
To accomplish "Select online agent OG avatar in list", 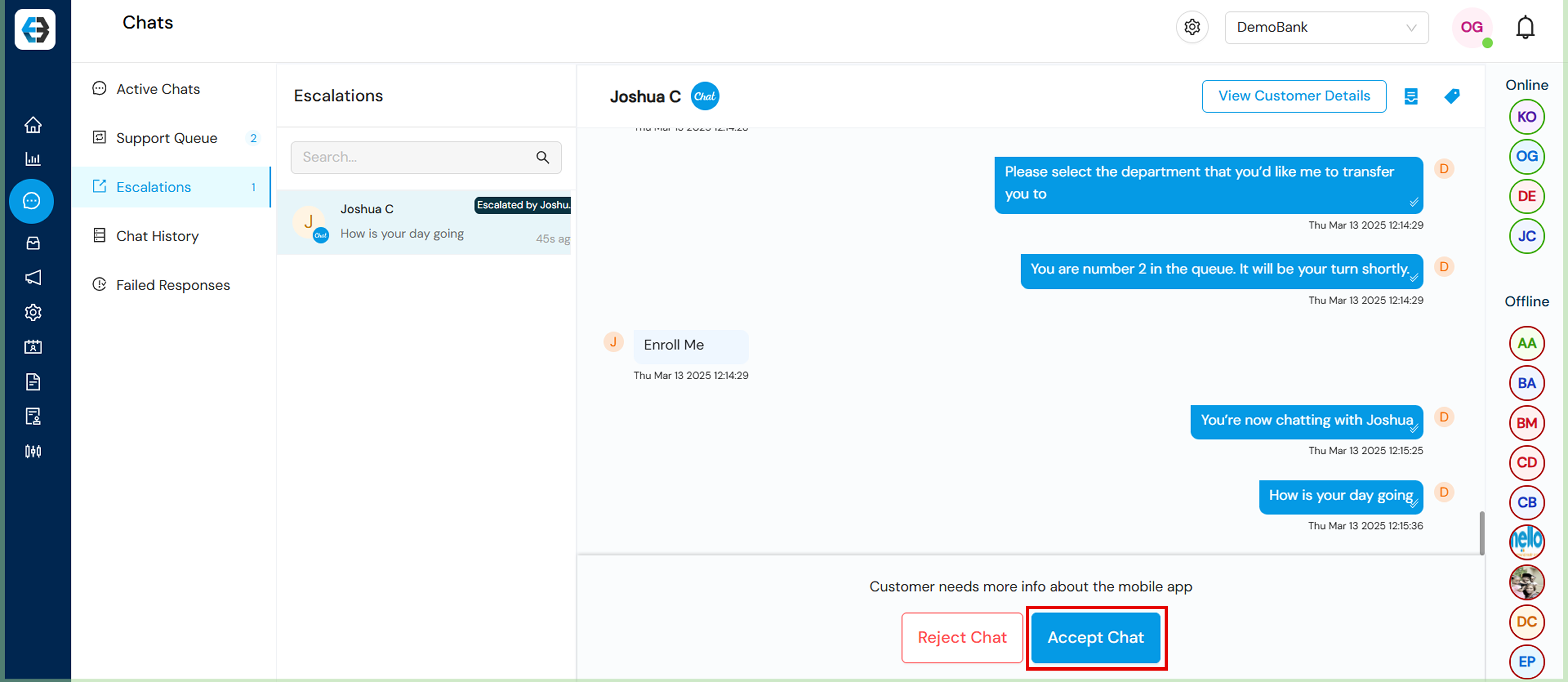I will (1527, 157).
